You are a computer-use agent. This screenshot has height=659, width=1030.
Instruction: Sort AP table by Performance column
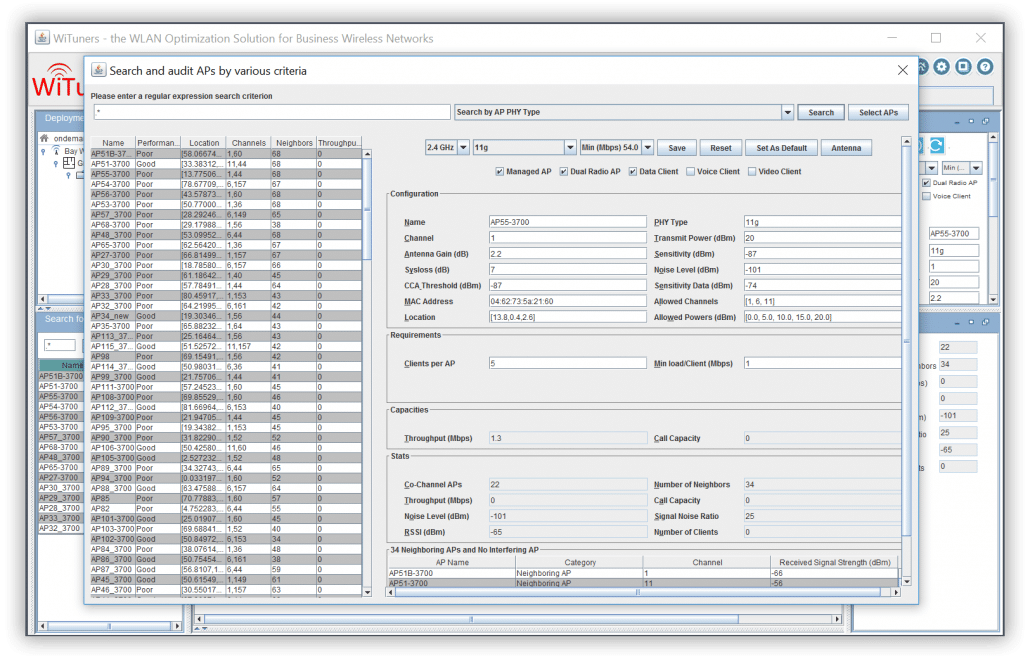point(158,143)
